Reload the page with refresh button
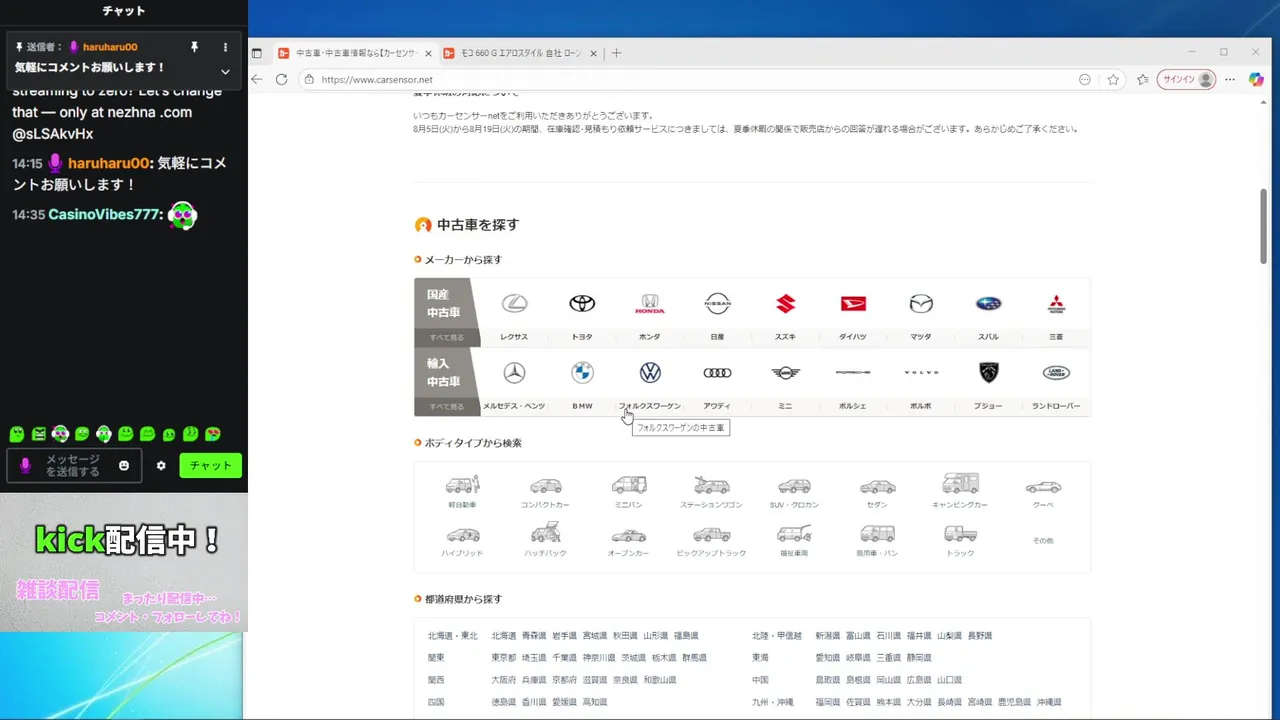Viewport: 1280px width, 720px height. click(281, 79)
